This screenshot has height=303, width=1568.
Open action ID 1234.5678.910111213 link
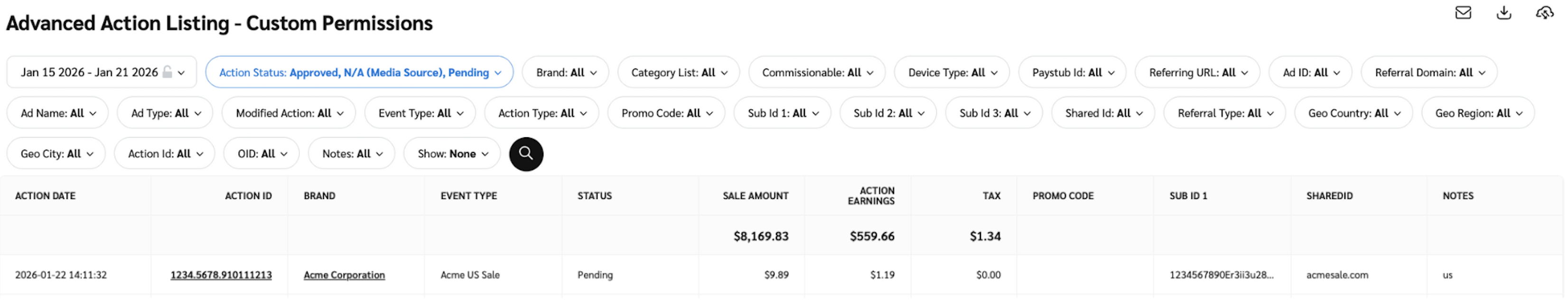point(221,275)
